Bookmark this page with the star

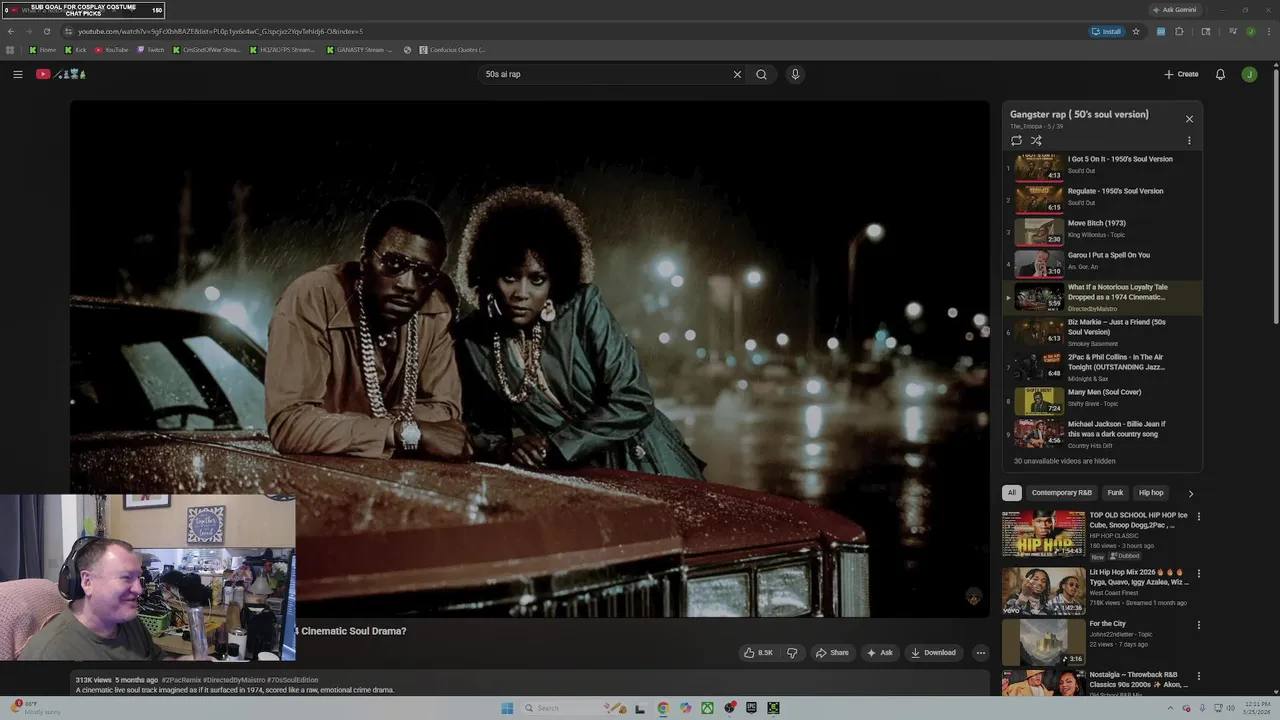(x=1136, y=31)
